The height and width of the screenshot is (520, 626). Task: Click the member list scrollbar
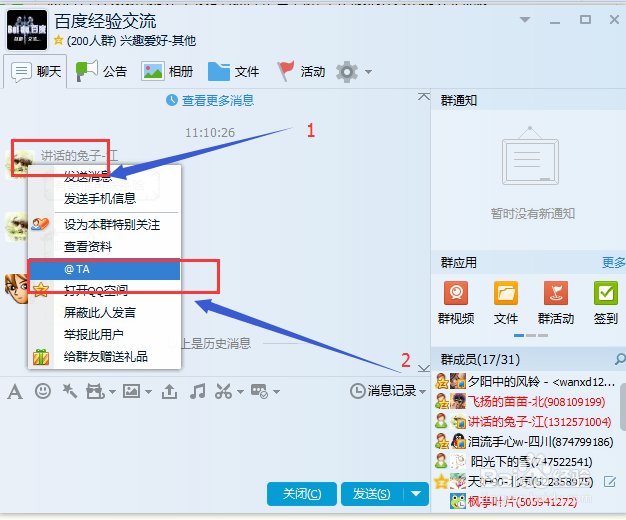pos(622,407)
